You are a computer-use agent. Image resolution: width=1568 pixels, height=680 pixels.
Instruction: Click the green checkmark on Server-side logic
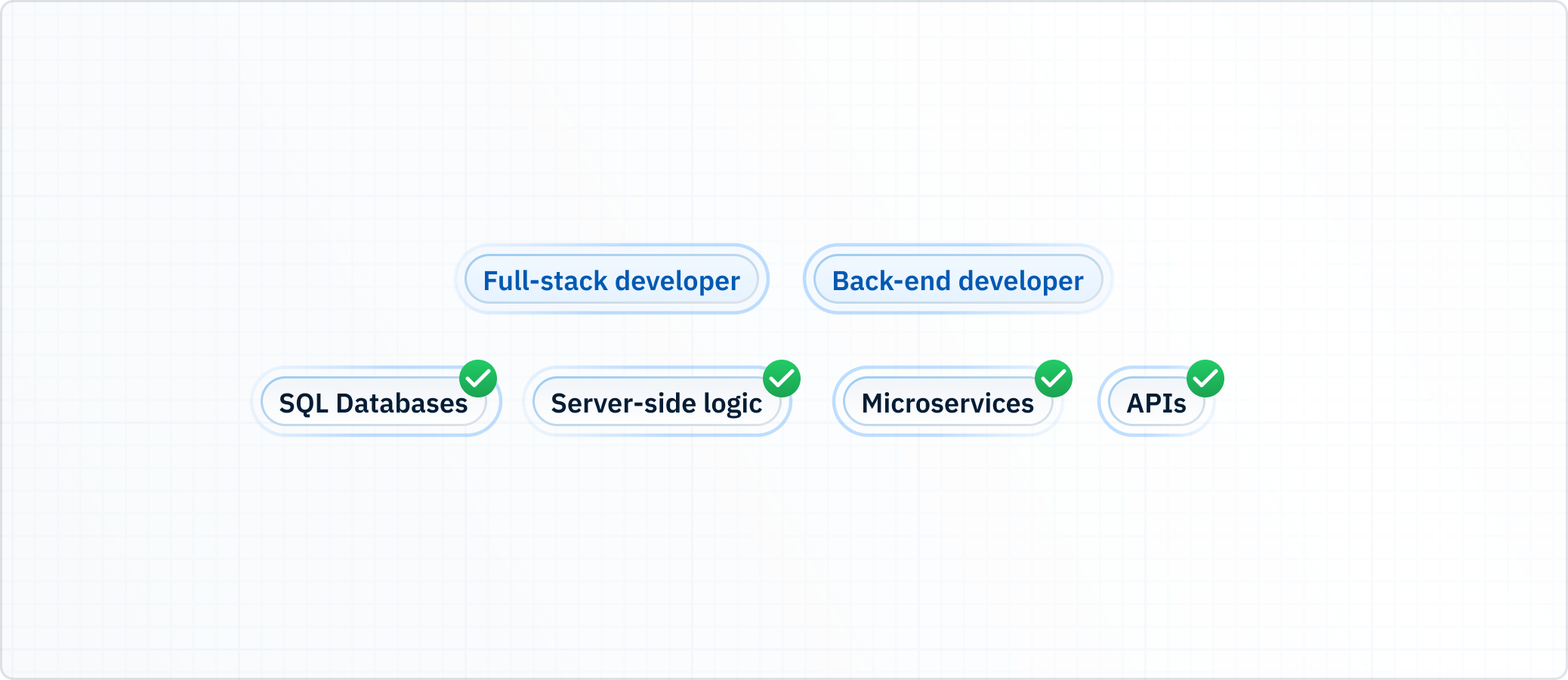pos(781,379)
